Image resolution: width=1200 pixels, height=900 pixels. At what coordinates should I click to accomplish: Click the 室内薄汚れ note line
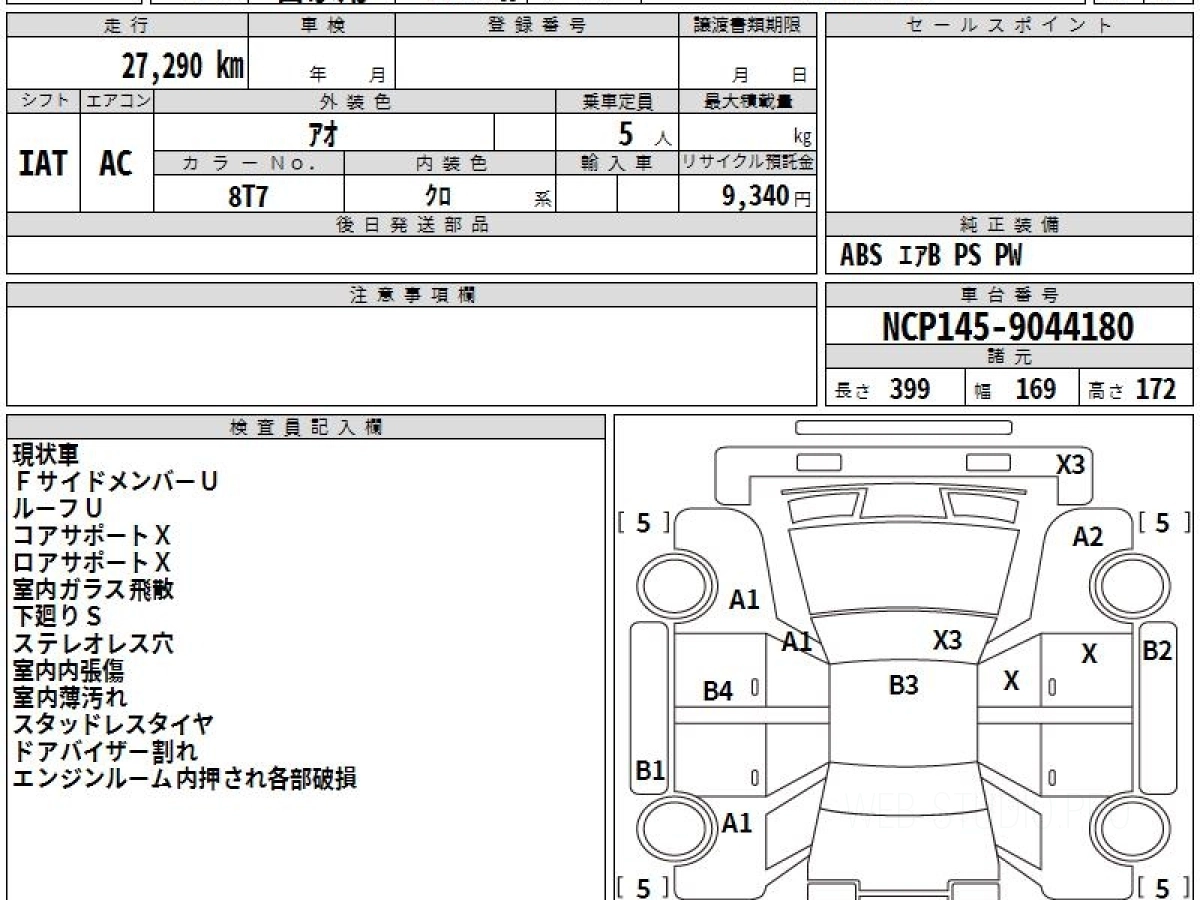coord(70,697)
